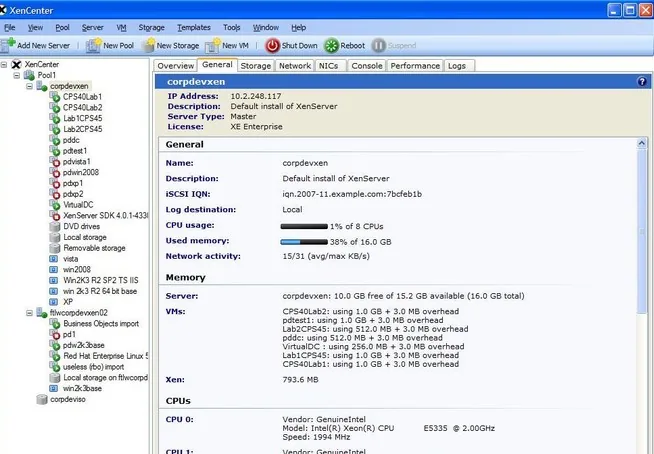
Task: Collapse the corpdevxen server node
Action: [x=29, y=86]
